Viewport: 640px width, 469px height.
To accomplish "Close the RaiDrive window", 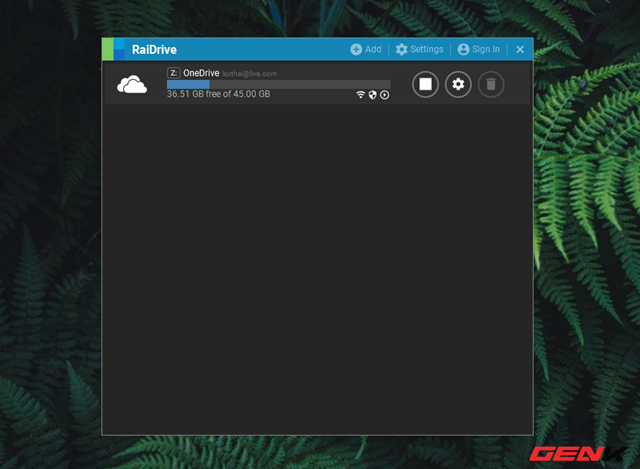I will pyautogui.click(x=520, y=49).
